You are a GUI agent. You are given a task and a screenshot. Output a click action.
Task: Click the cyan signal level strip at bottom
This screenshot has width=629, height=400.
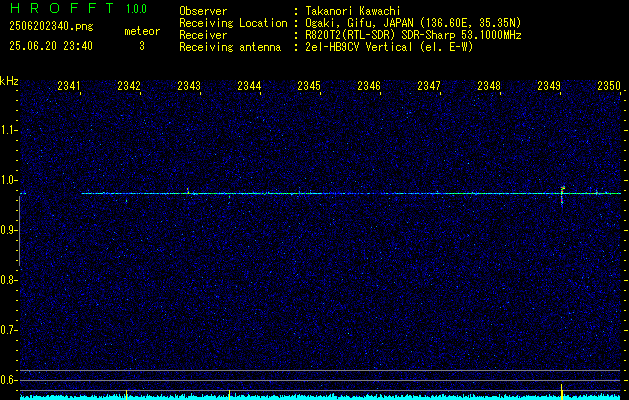point(321,398)
